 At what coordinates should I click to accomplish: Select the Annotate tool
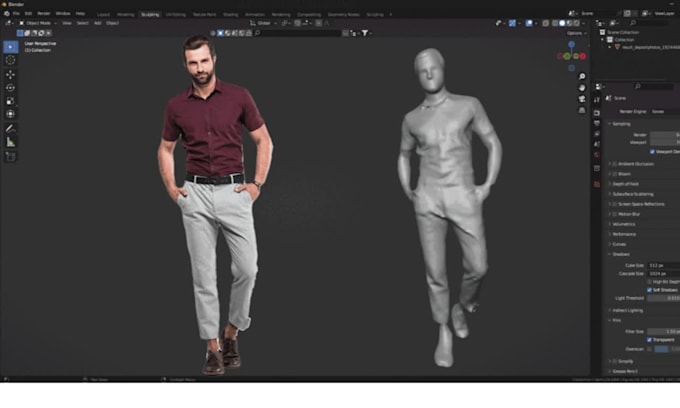[10, 129]
